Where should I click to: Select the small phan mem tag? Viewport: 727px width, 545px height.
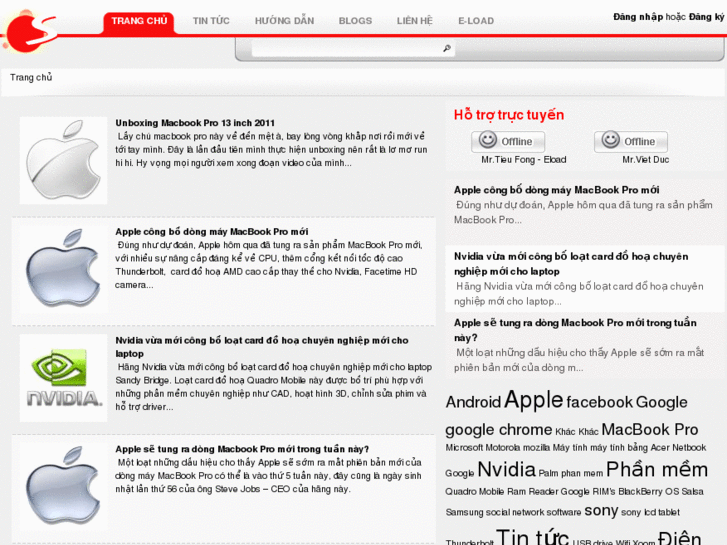(582, 474)
